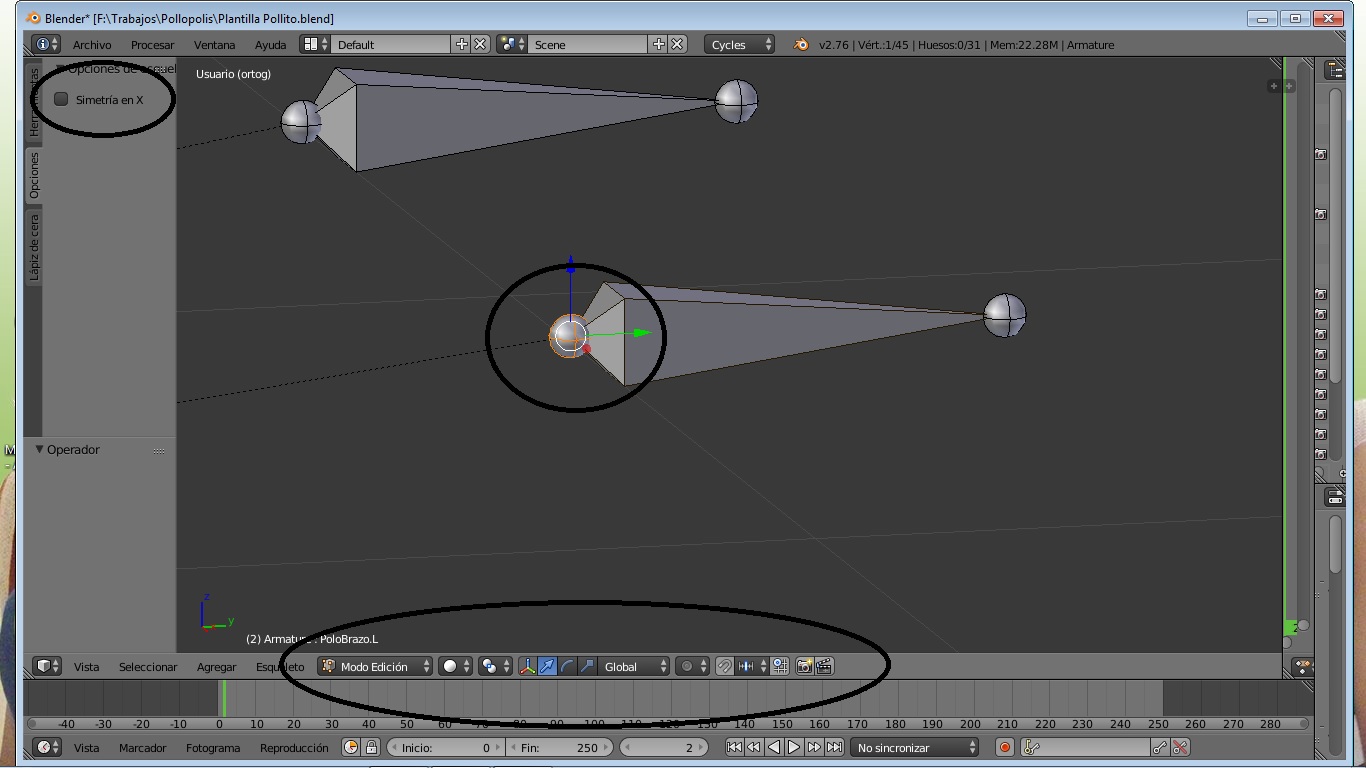Image resolution: width=1366 pixels, height=768 pixels.
Task: Click the Blender logo in the info header
Action: pos(801,45)
